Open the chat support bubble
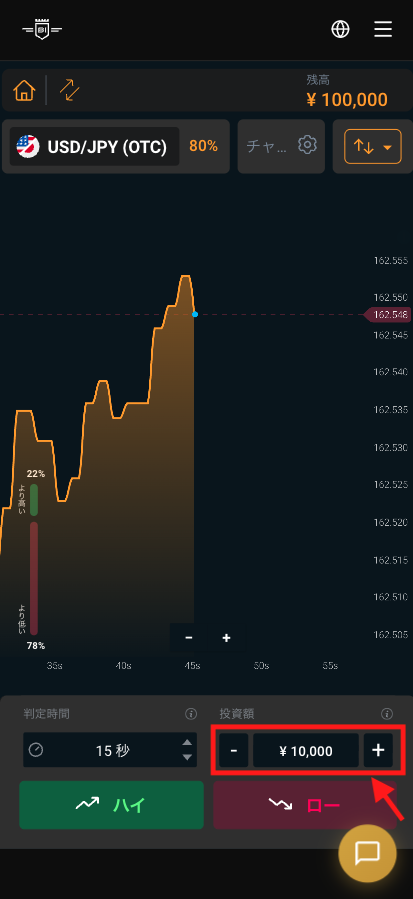413x899 pixels. pyautogui.click(x=367, y=854)
